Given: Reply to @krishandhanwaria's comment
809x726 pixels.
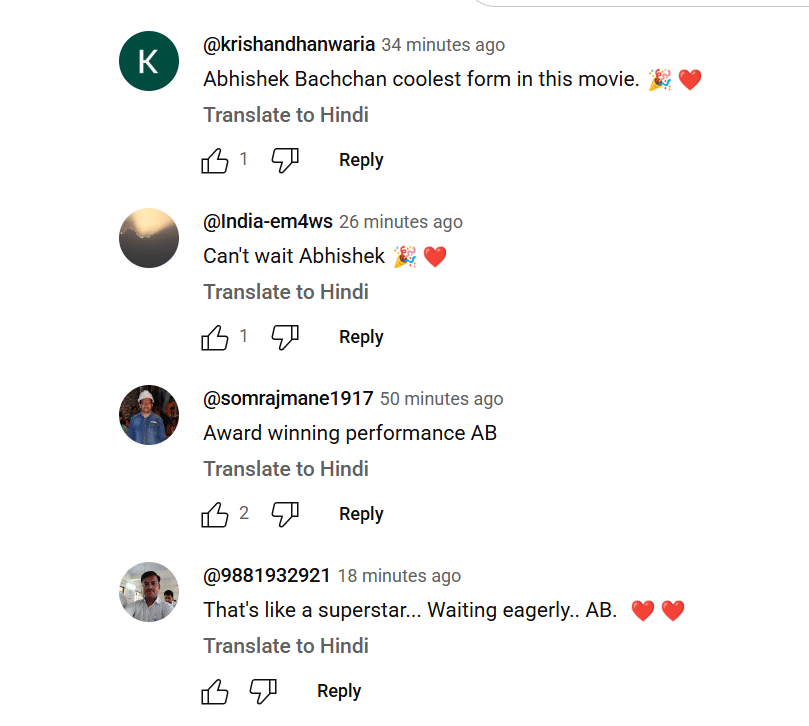Looking at the screenshot, I should [361, 160].
